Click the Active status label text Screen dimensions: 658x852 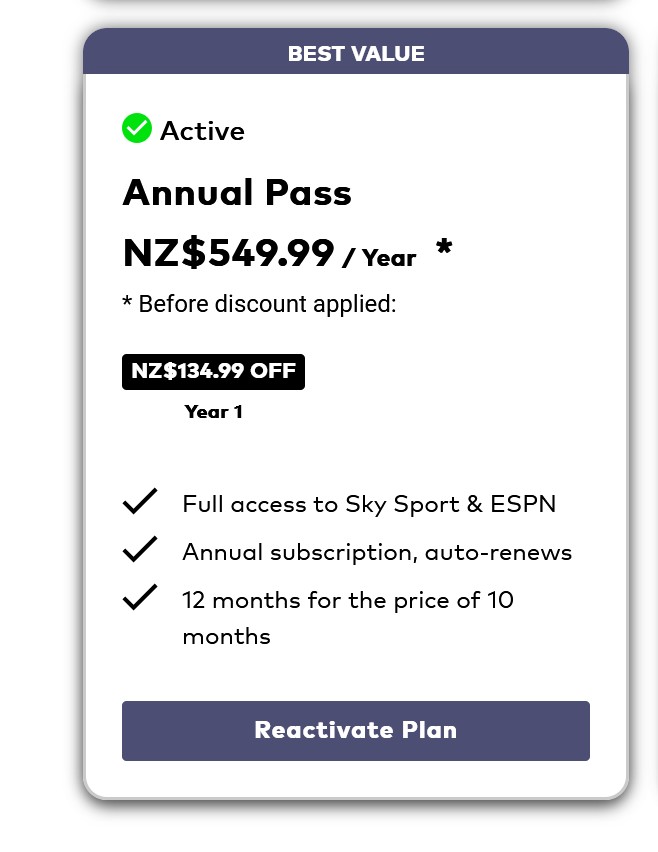pos(202,131)
